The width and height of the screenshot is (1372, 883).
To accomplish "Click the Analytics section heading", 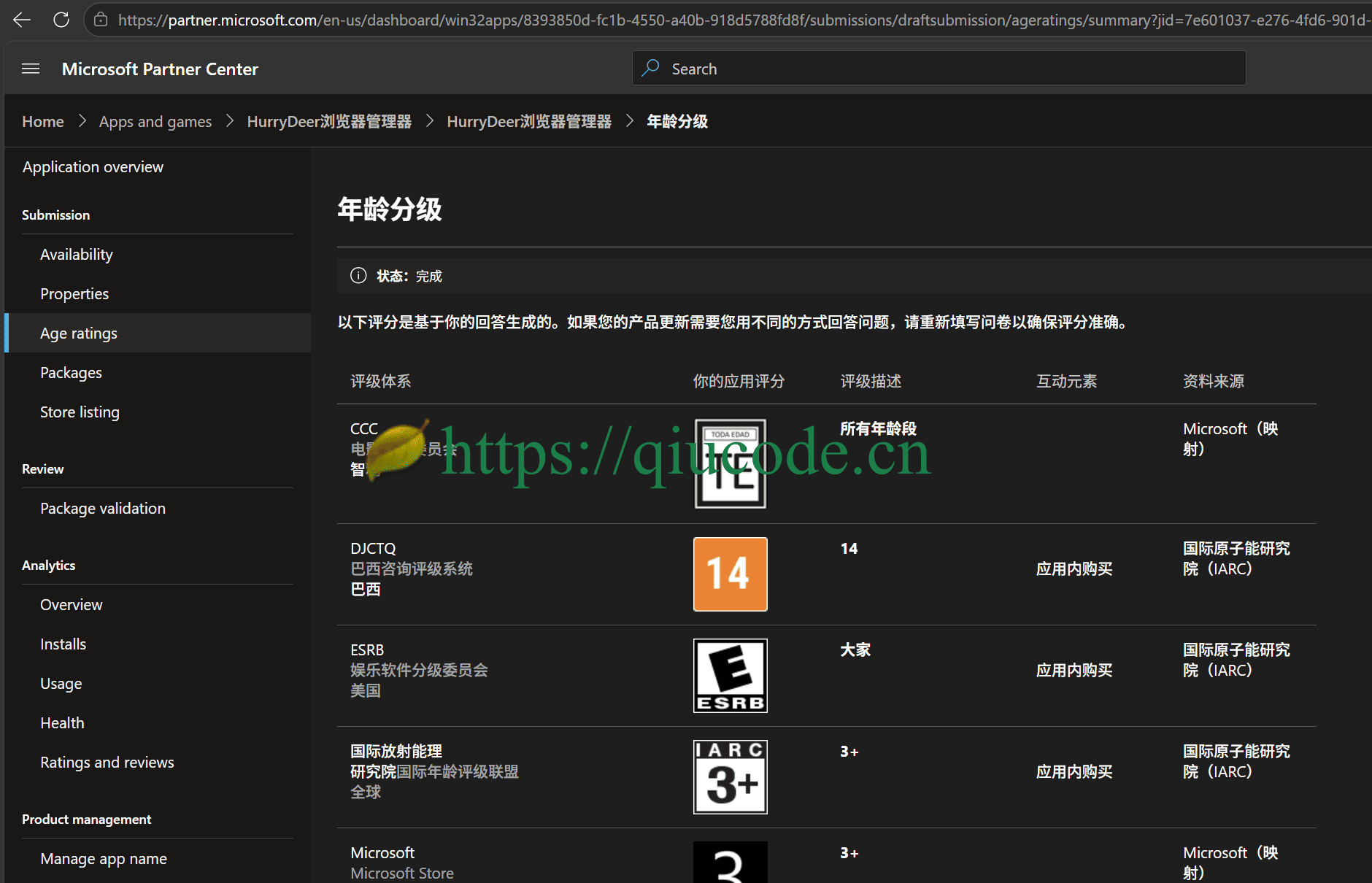I will point(48,565).
